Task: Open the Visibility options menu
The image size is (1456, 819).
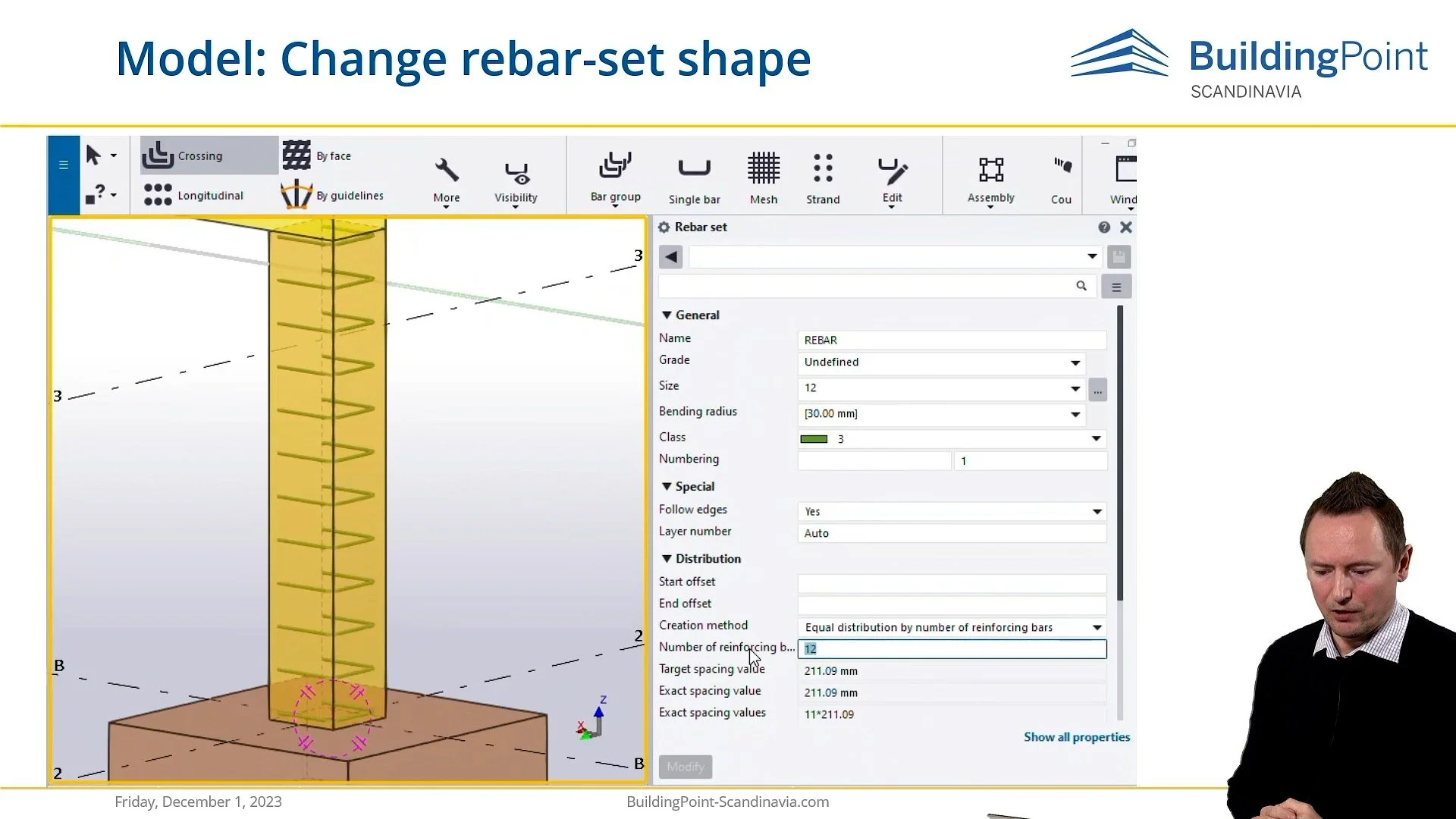Action: (516, 182)
